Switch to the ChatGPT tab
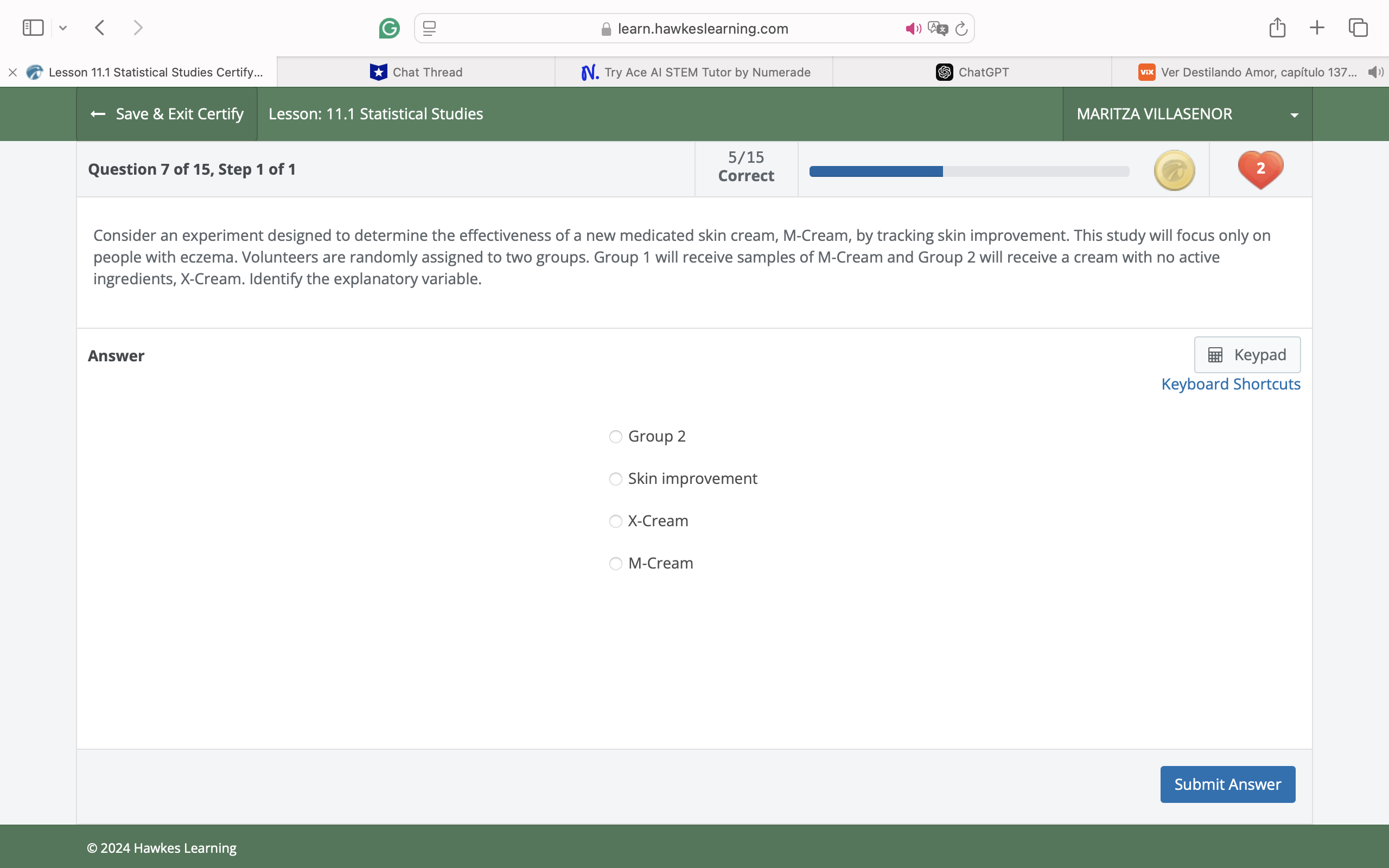The image size is (1389, 868). [972, 72]
